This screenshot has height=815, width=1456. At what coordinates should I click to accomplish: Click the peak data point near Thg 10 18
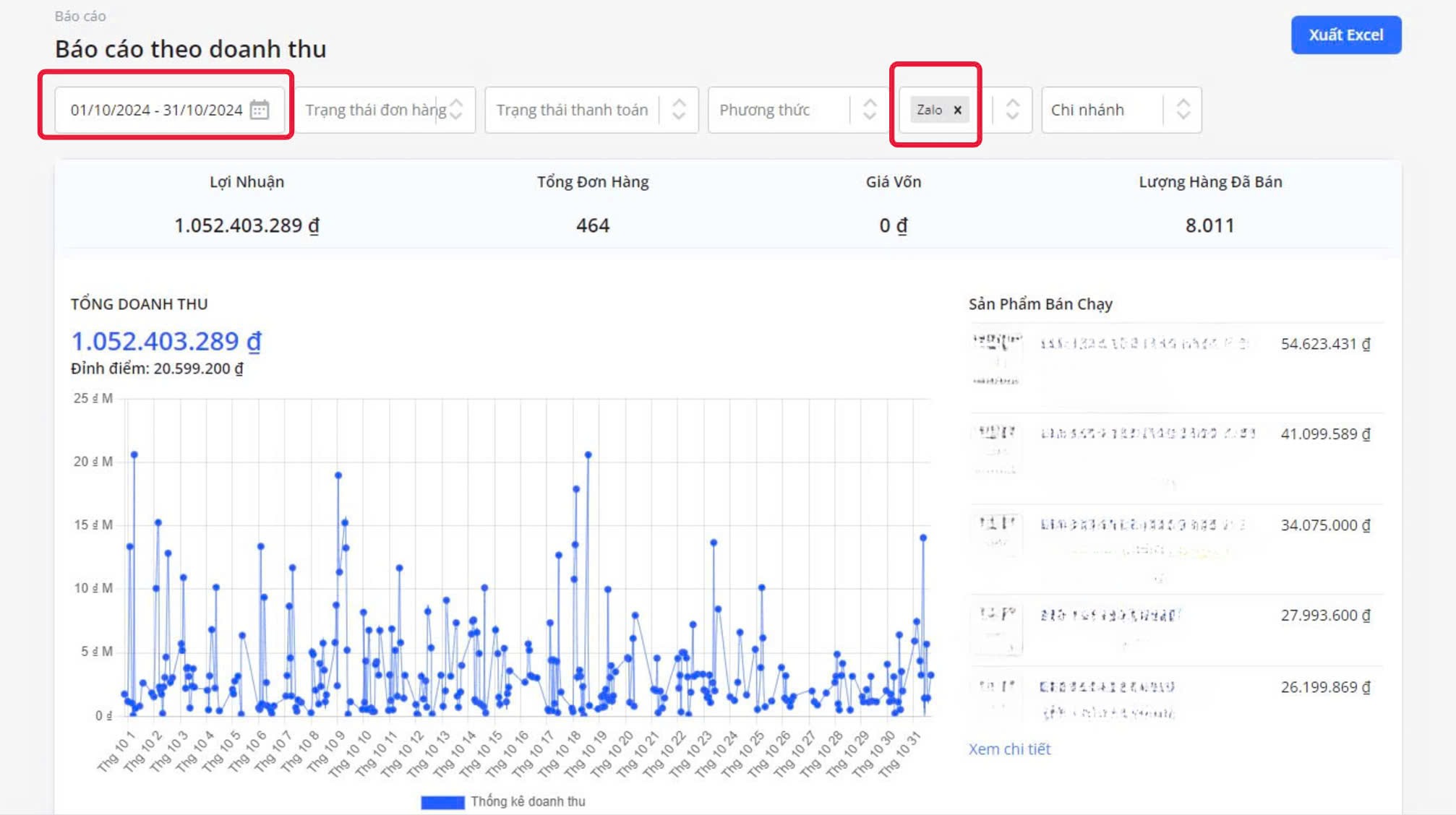pyautogui.click(x=588, y=455)
